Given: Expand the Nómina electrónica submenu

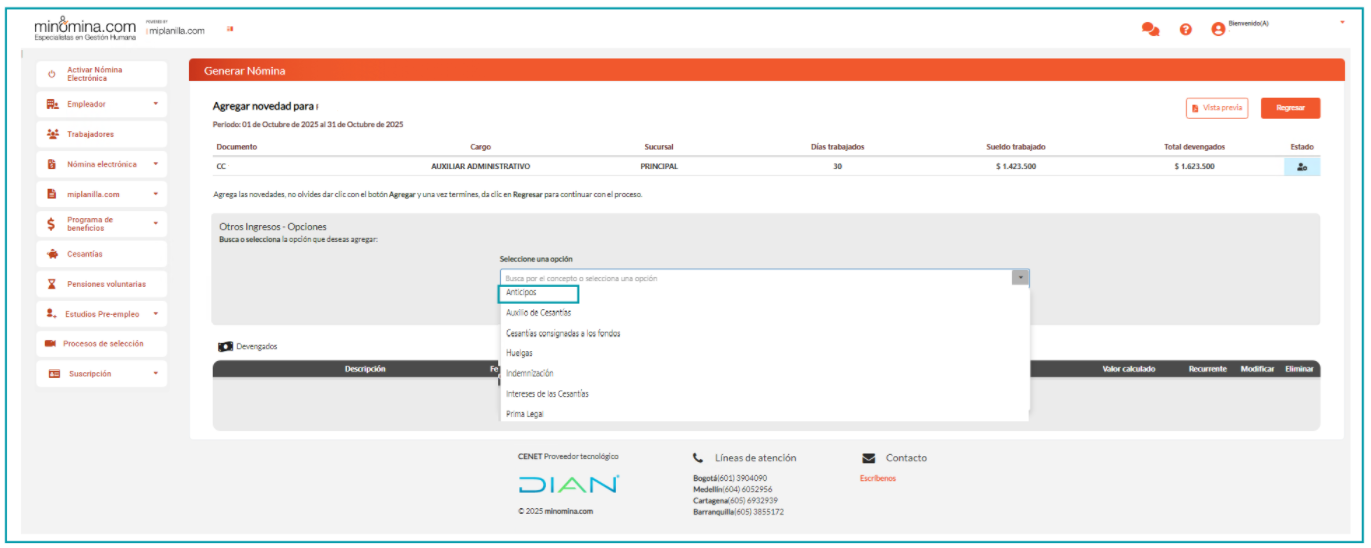Looking at the screenshot, I should [x=155, y=164].
